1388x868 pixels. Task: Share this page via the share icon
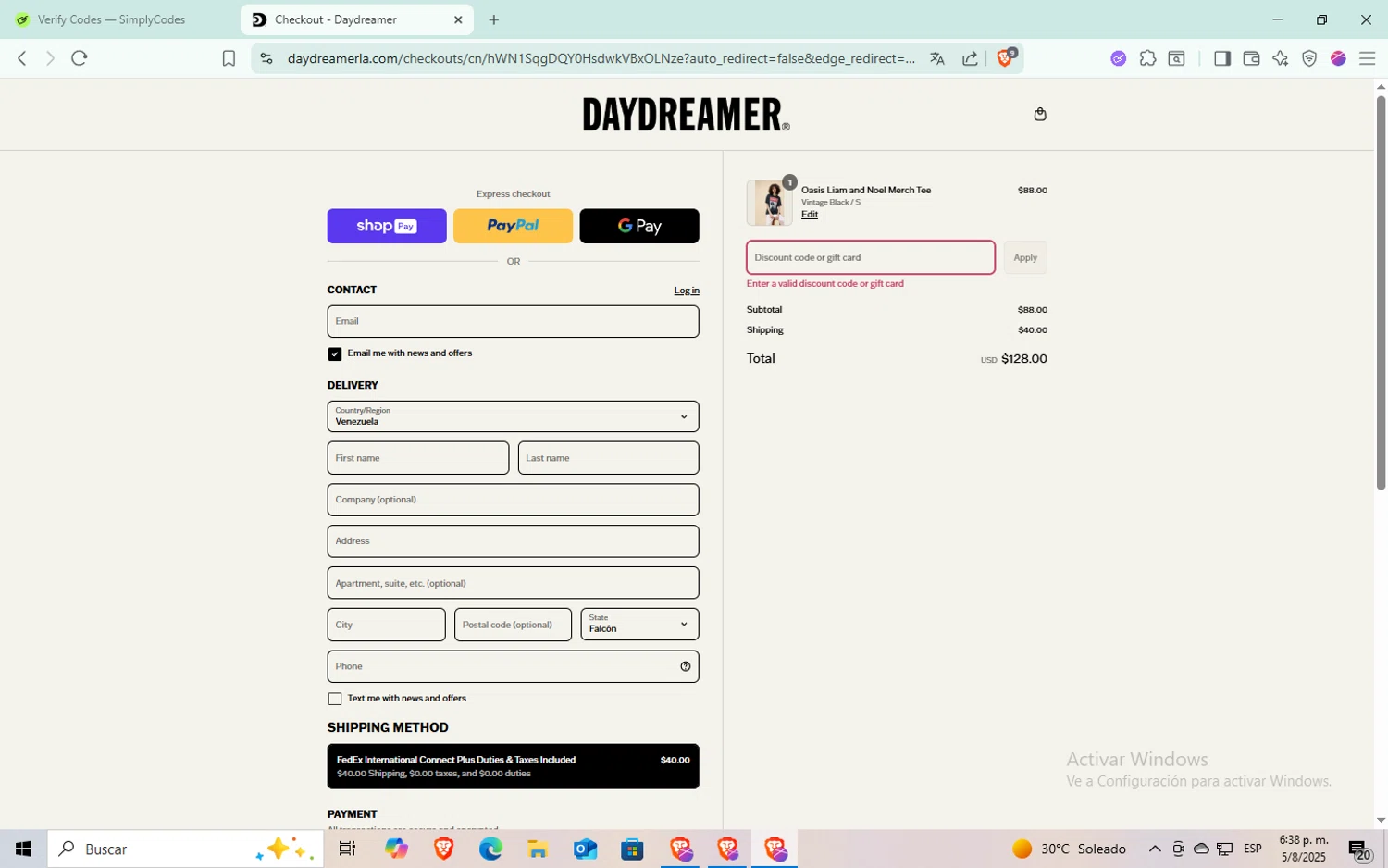click(x=970, y=58)
